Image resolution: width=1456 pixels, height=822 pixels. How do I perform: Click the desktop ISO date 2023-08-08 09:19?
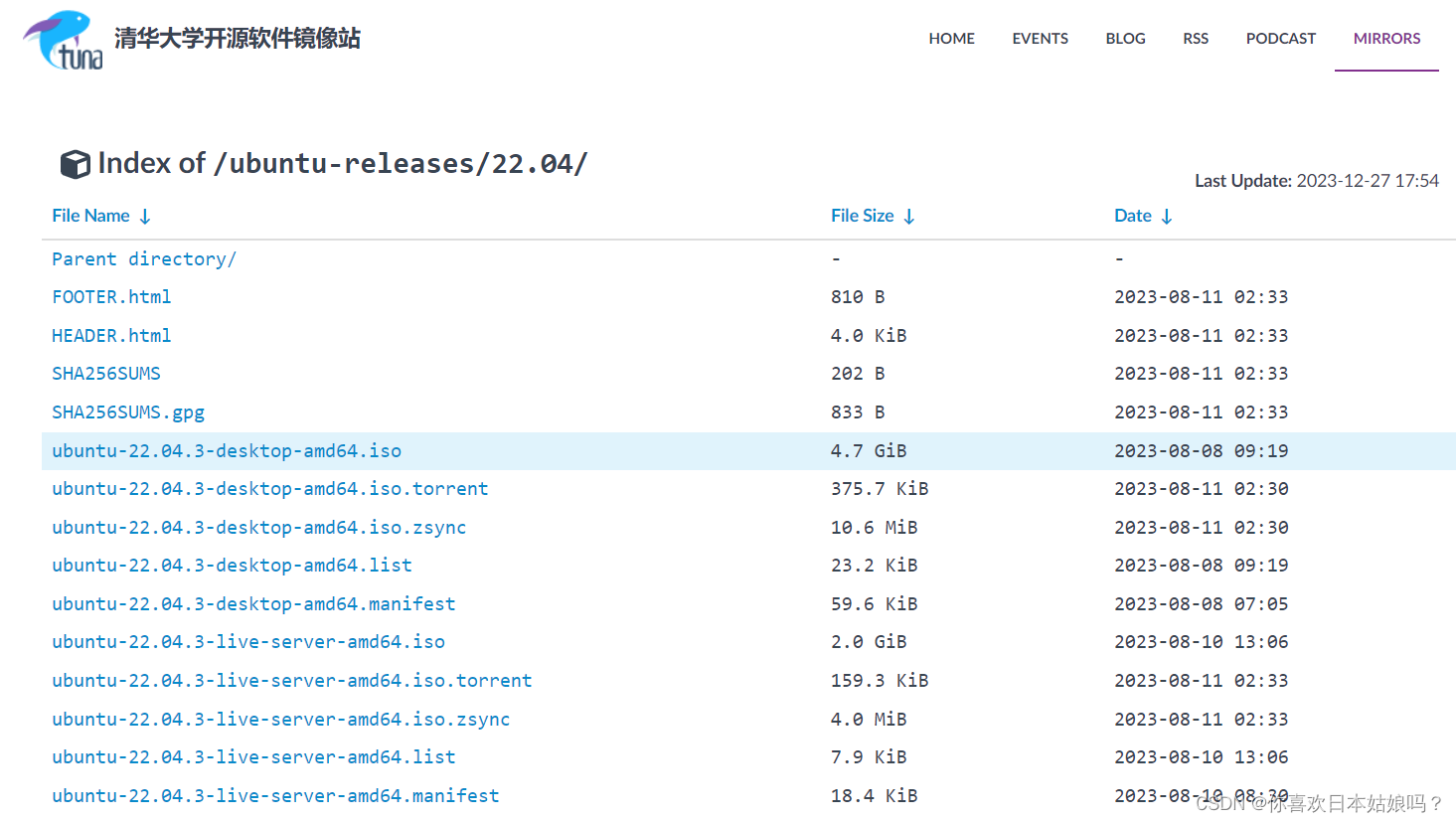[1201, 451]
